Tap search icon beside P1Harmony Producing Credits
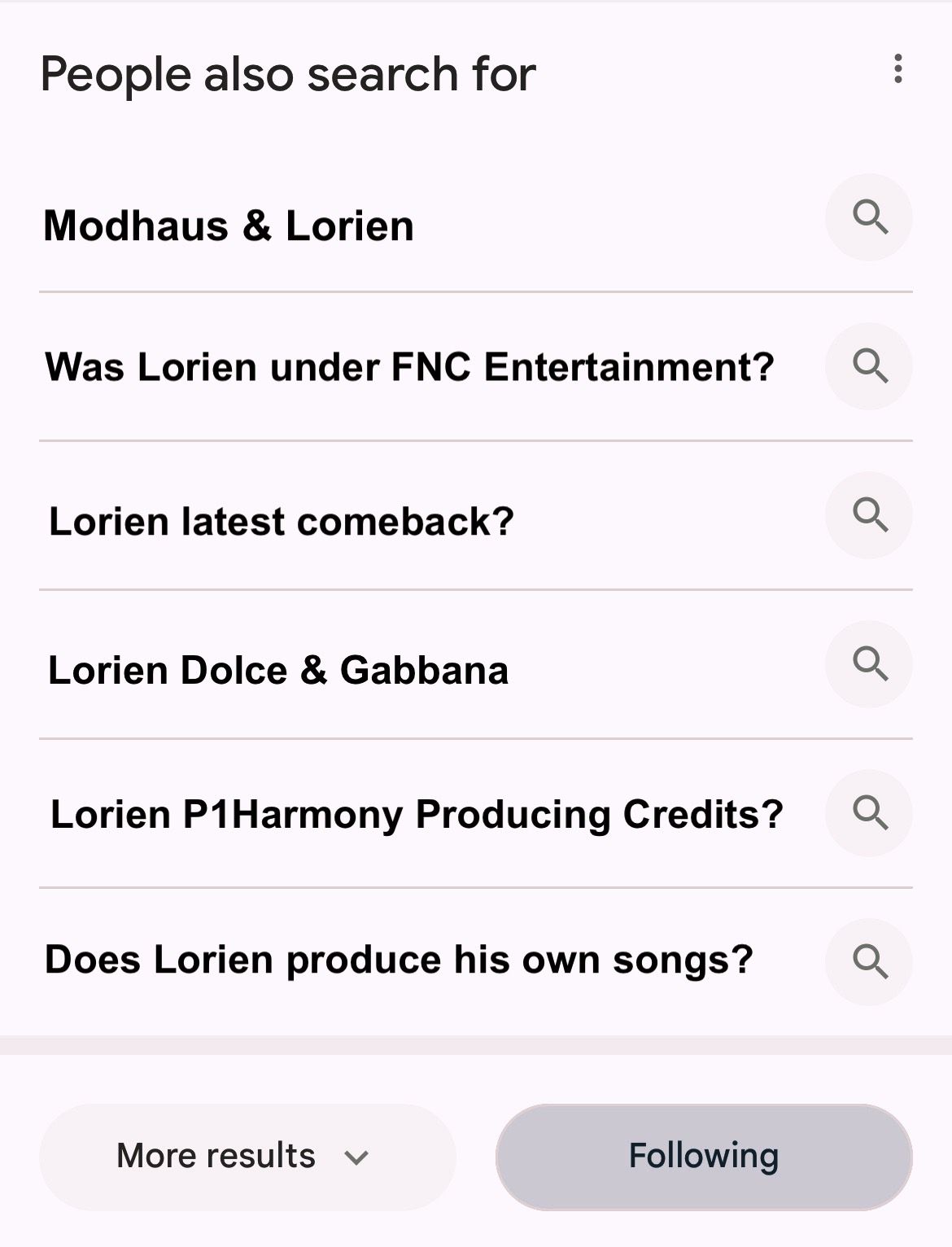This screenshot has height=1247, width=952. 869,813
